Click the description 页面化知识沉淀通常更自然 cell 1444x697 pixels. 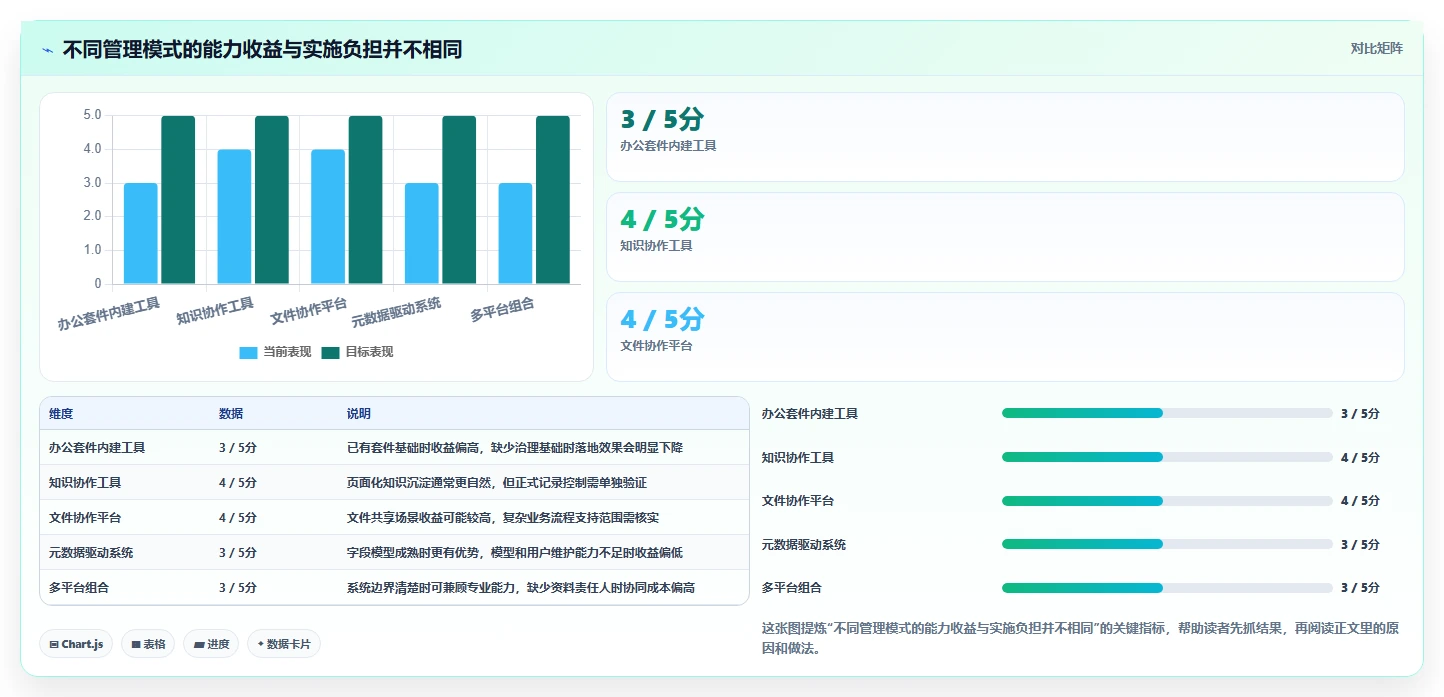click(497, 483)
